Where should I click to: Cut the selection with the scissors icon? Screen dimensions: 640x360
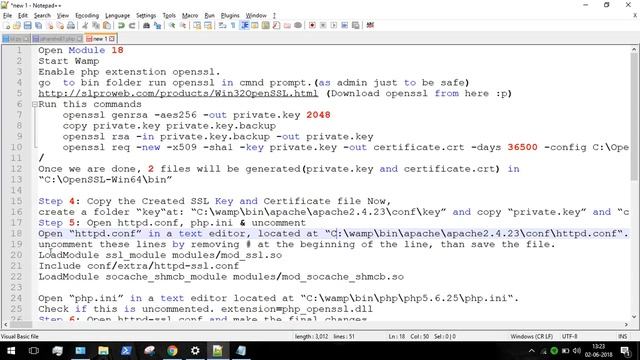coord(85,25)
